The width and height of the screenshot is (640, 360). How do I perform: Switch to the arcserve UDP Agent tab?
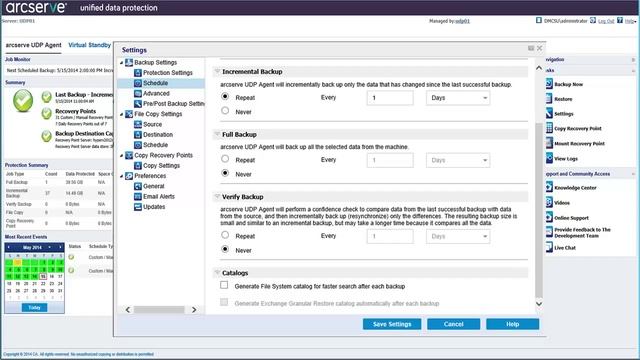(33, 45)
